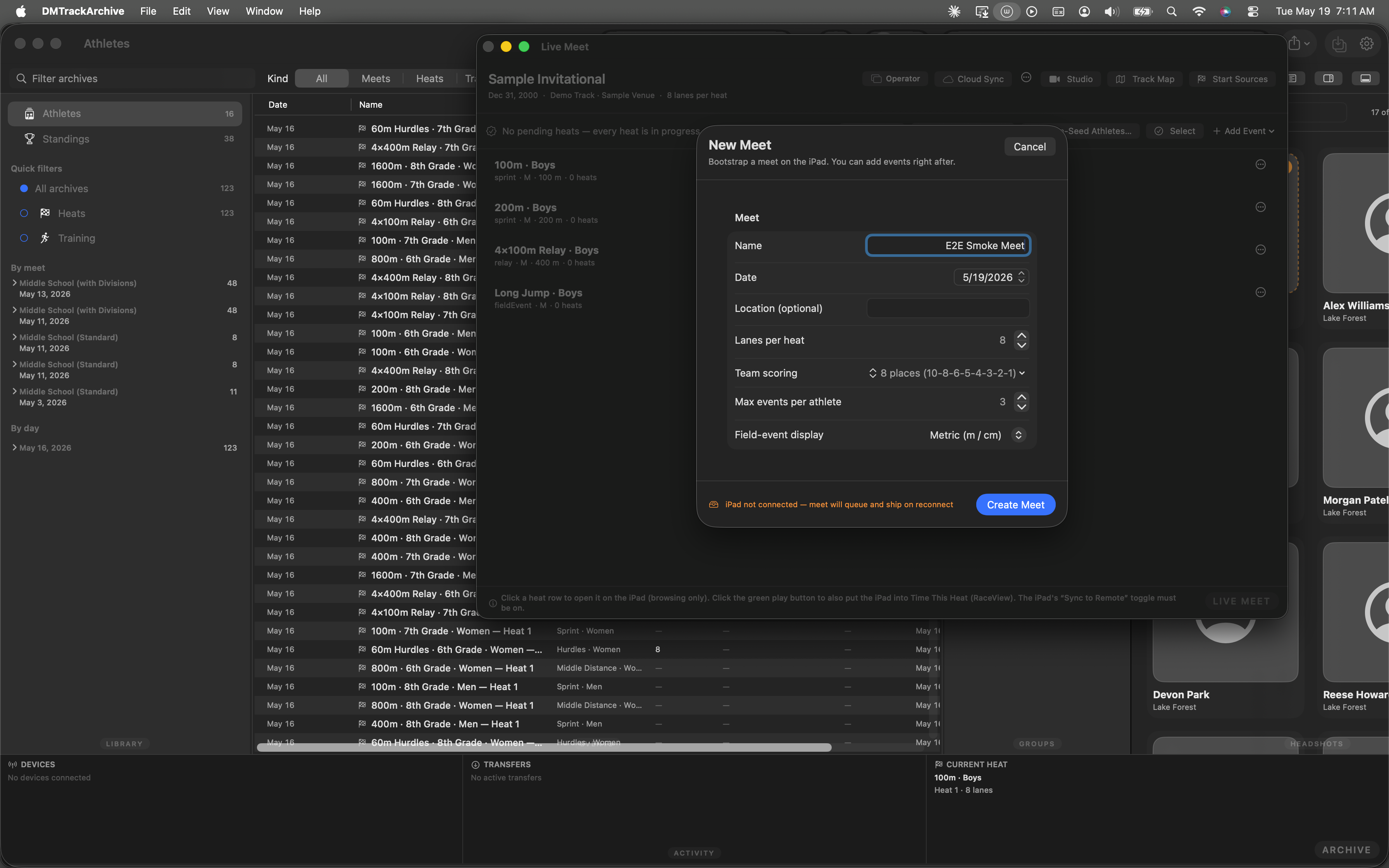This screenshot has height=868, width=1389.
Task: Open the Window menu
Action: point(264,11)
